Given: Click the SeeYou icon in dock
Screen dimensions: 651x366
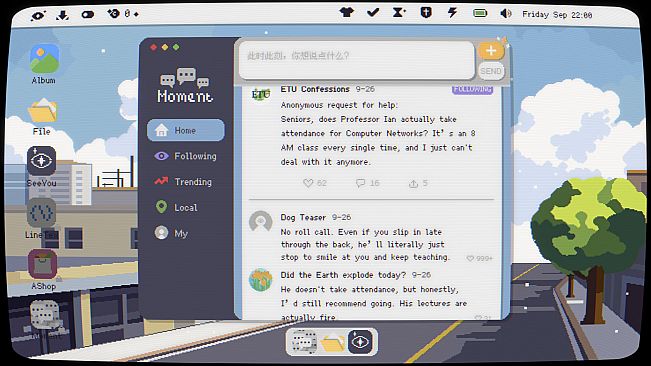Looking at the screenshot, I should click(x=360, y=342).
